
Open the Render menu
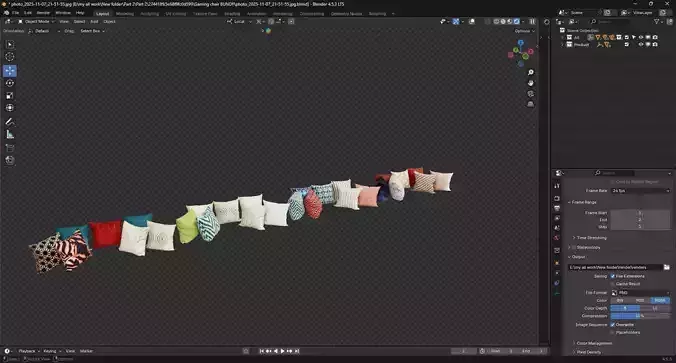pyautogui.click(x=43, y=13)
